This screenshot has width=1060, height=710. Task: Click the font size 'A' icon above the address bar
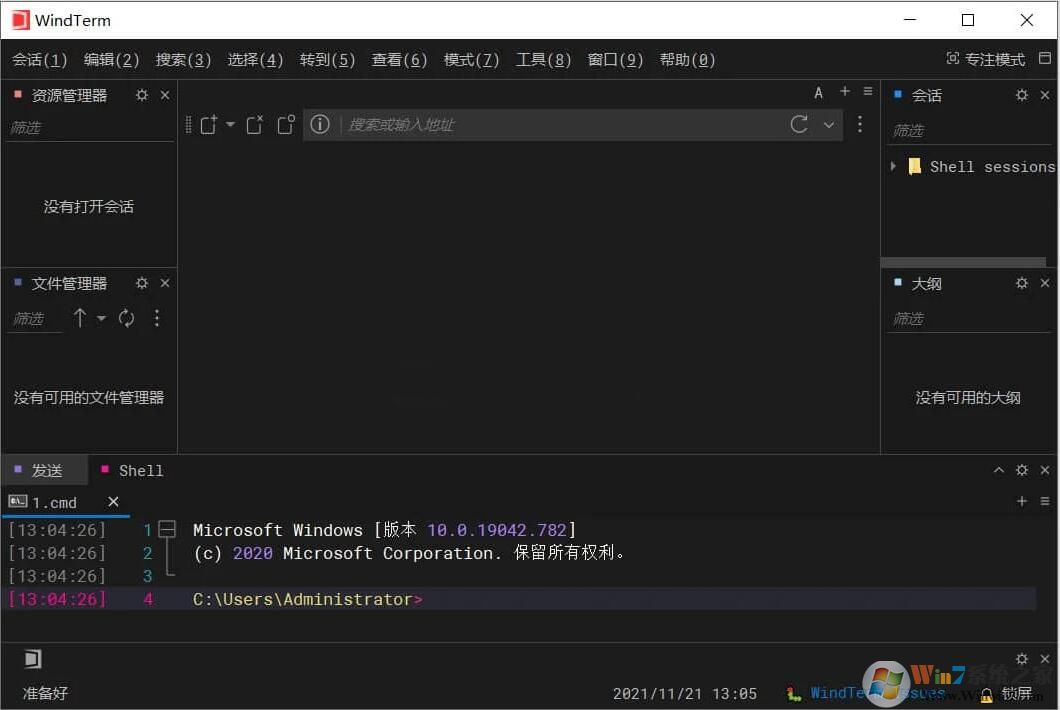(x=818, y=92)
